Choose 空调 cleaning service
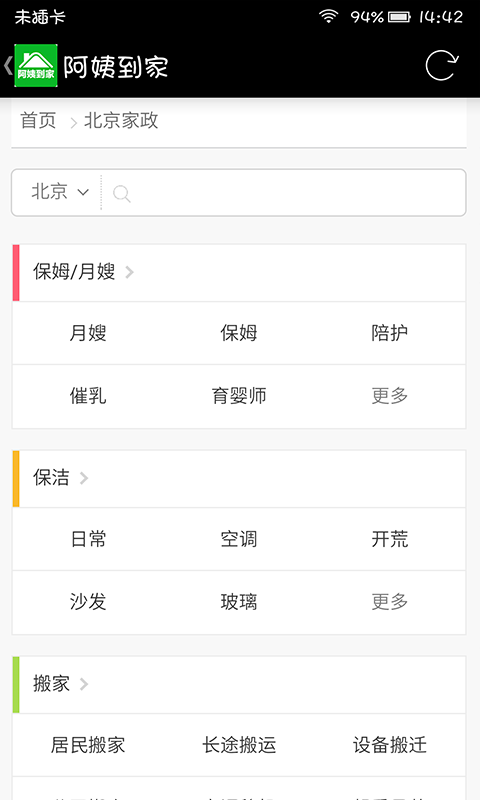Viewport: 480px width, 800px height. coord(239,539)
